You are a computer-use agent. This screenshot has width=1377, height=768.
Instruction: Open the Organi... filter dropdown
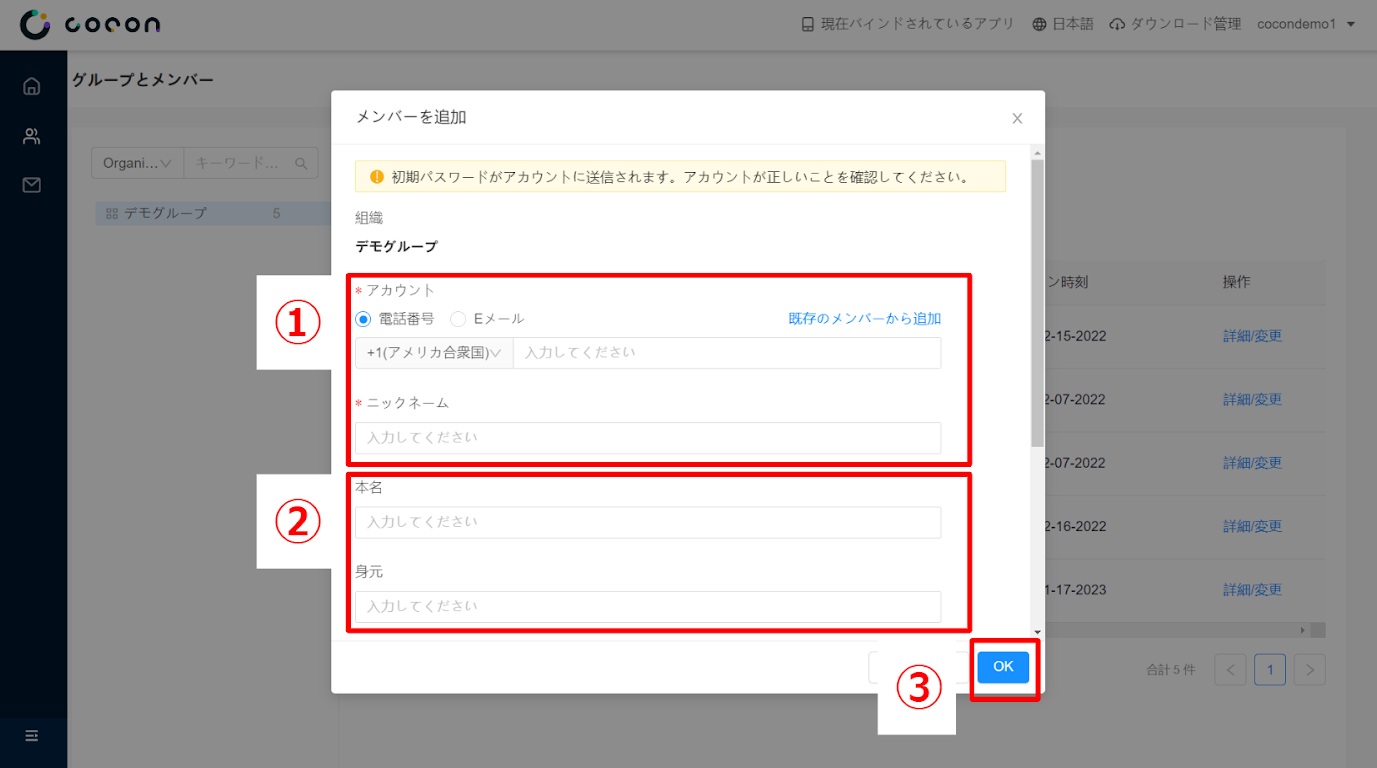point(137,163)
